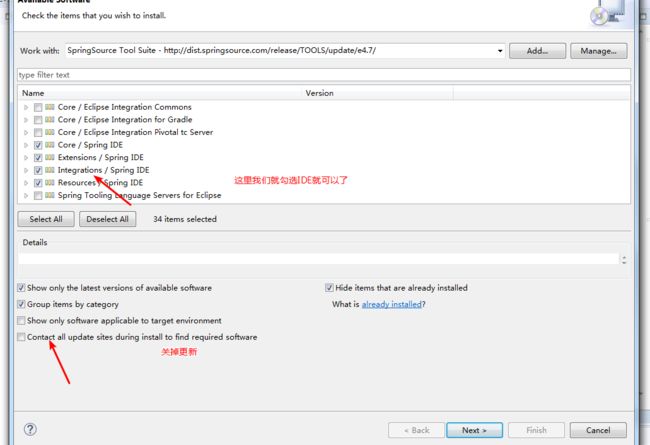Click the Select All button
The height and width of the screenshot is (445, 650).
(x=46, y=219)
